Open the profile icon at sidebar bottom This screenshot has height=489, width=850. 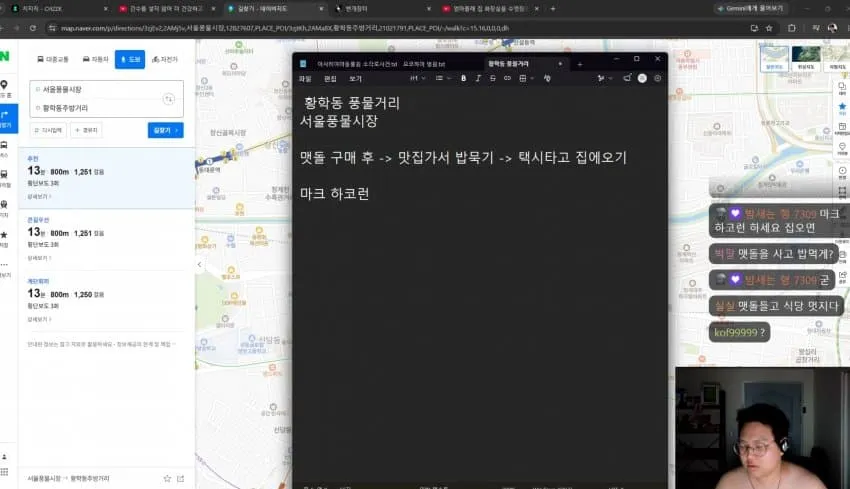point(4,457)
